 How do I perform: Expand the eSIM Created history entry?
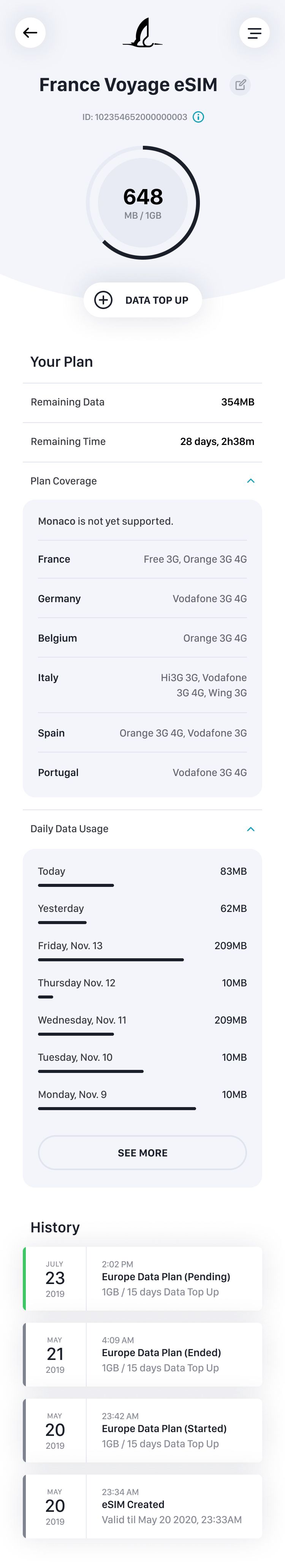142,1507
